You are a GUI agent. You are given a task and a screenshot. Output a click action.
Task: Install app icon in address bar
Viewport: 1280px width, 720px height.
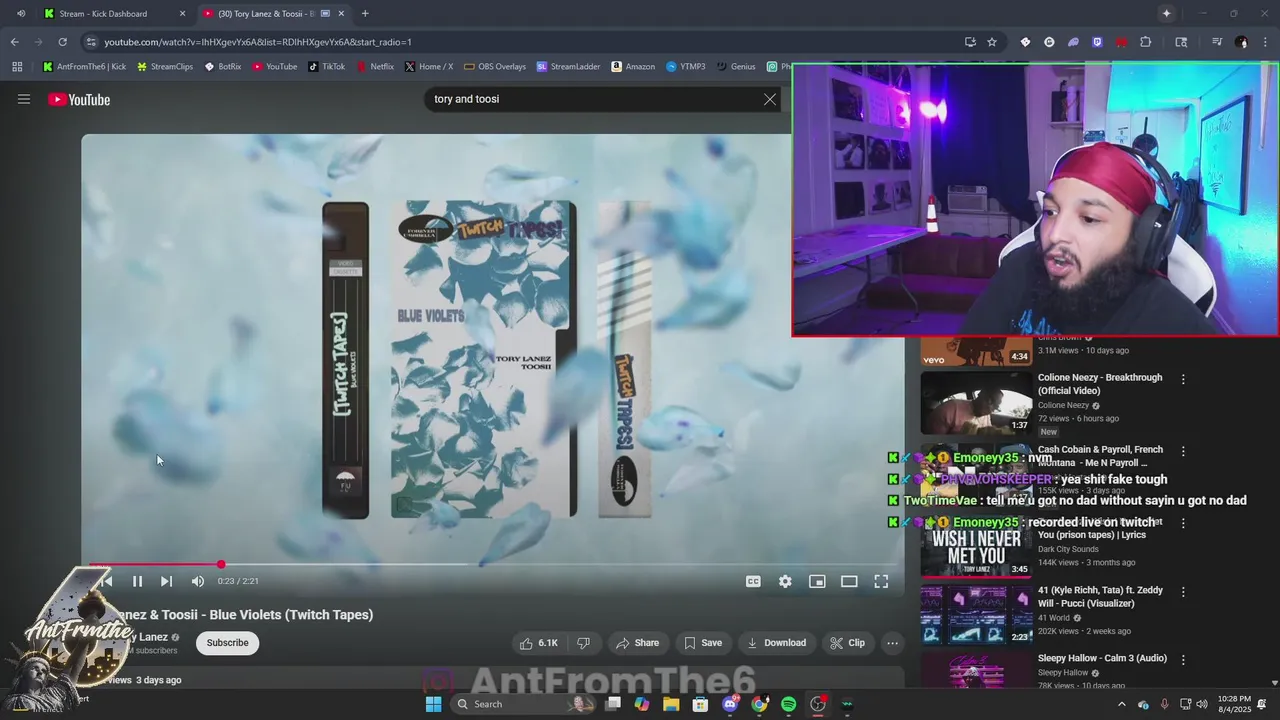click(970, 42)
